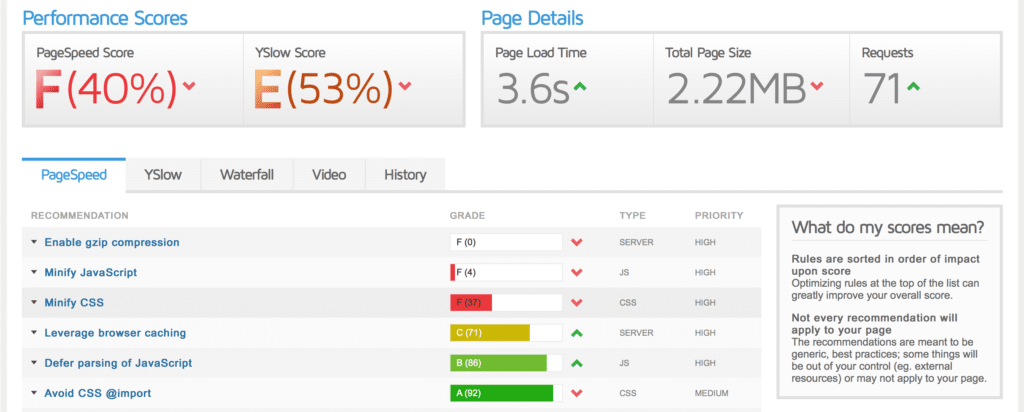Screen dimensions: 1024x412
Task: Open the Defer parsing of JavaScript link
Action: 118,363
